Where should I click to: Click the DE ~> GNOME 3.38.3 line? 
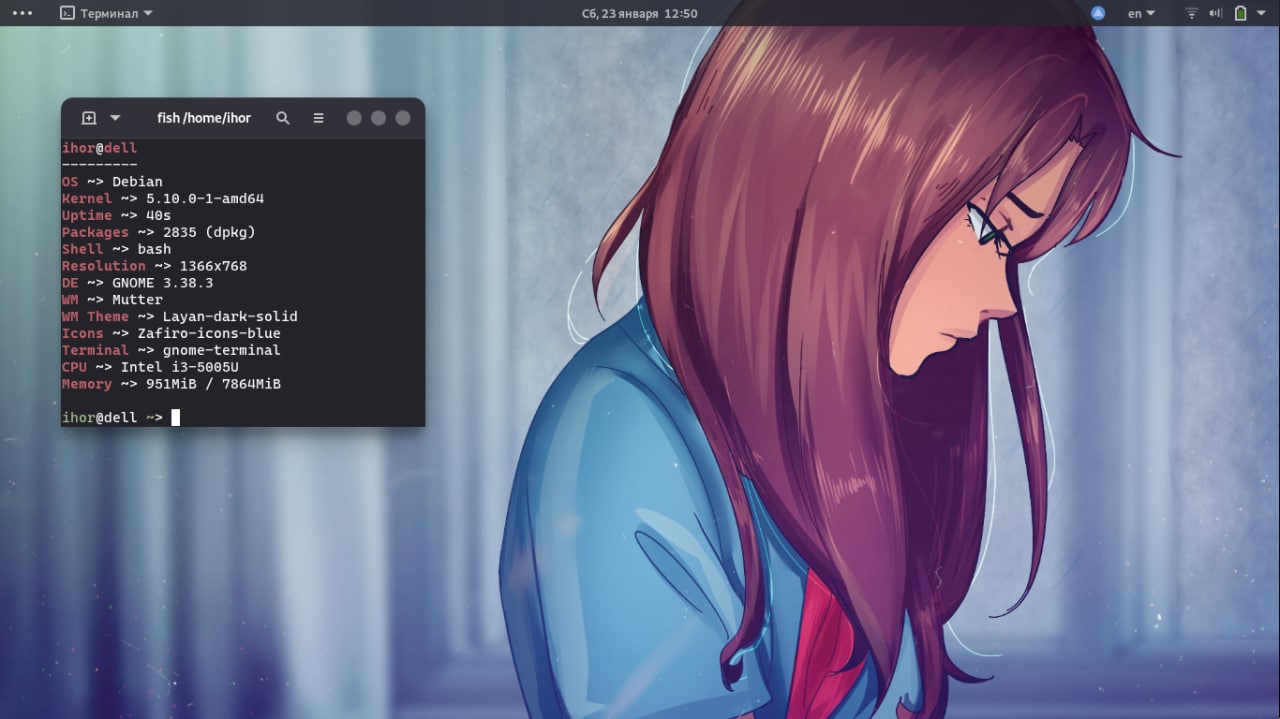137,283
